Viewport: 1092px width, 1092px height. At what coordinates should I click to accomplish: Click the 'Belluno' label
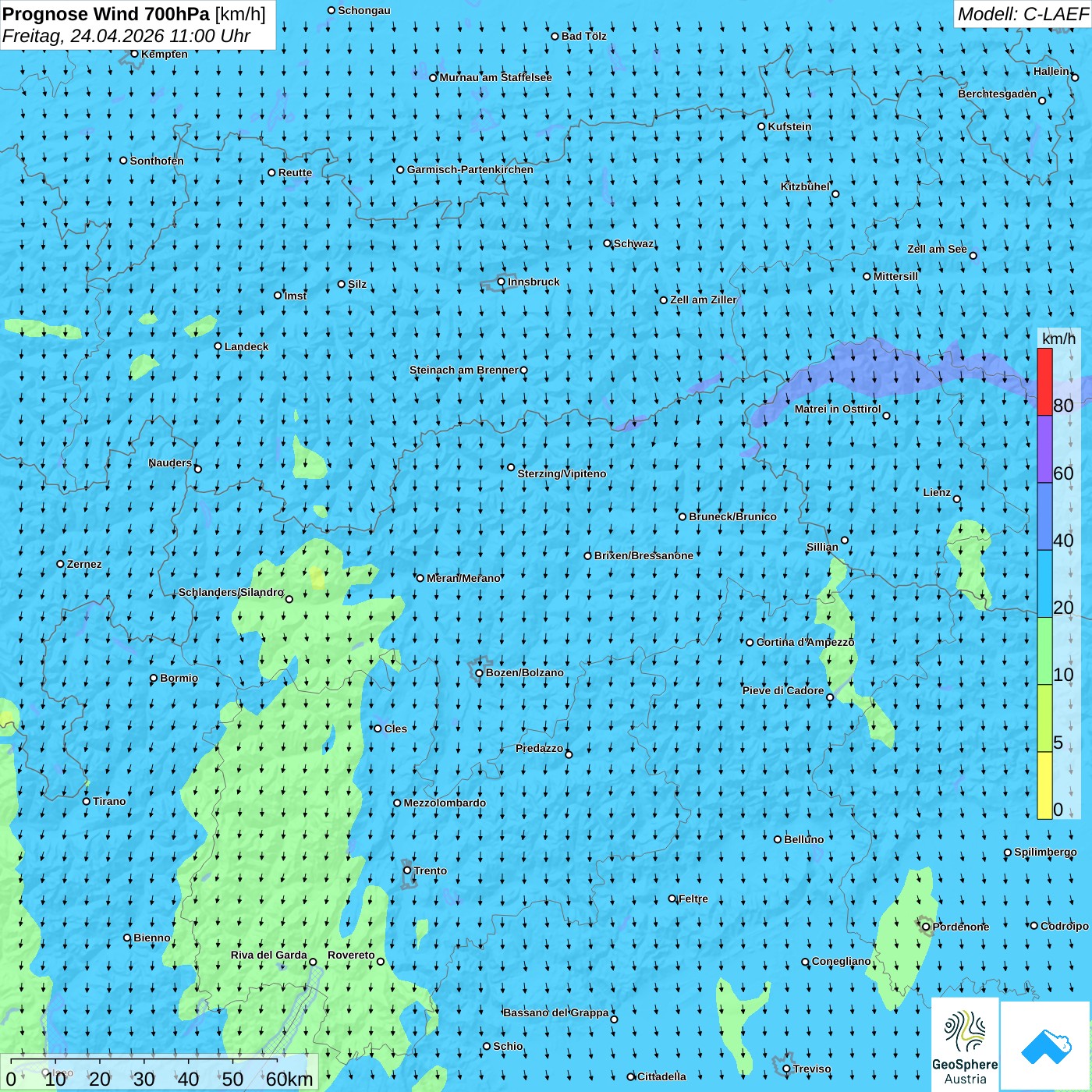[803, 839]
